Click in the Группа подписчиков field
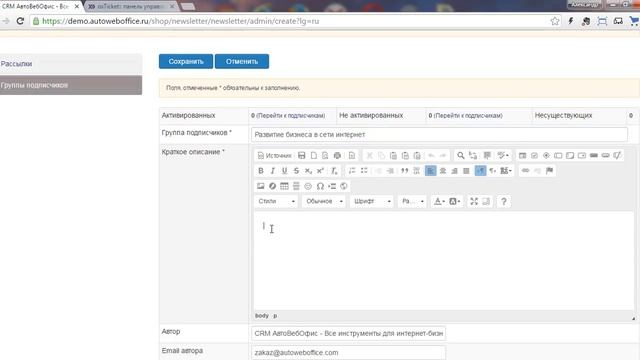 click(439, 134)
